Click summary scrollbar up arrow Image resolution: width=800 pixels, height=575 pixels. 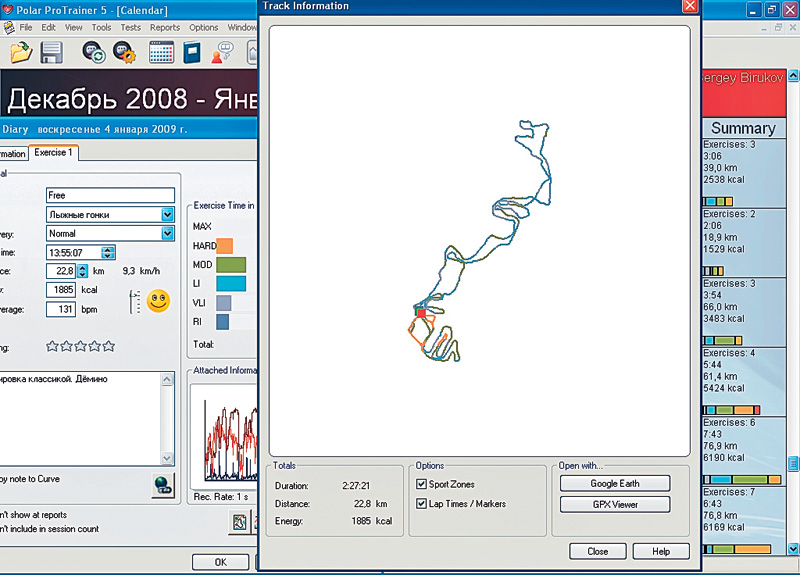click(793, 76)
